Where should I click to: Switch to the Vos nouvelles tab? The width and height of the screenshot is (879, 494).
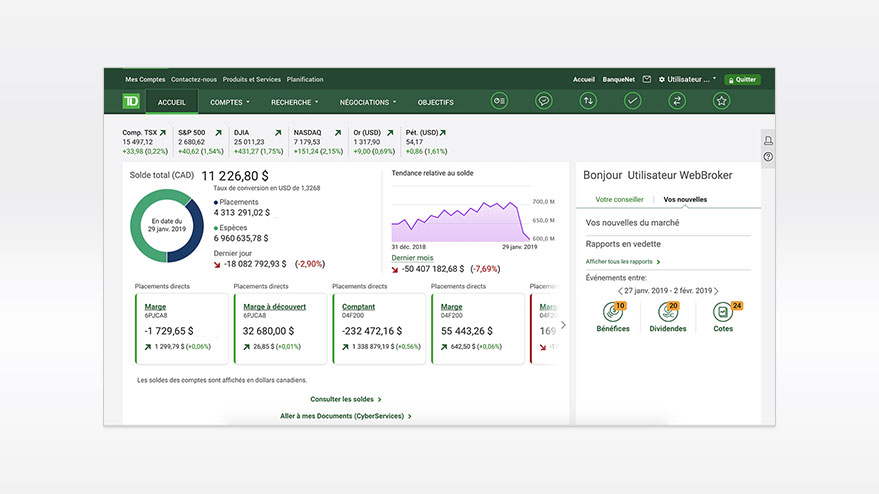tap(685, 200)
